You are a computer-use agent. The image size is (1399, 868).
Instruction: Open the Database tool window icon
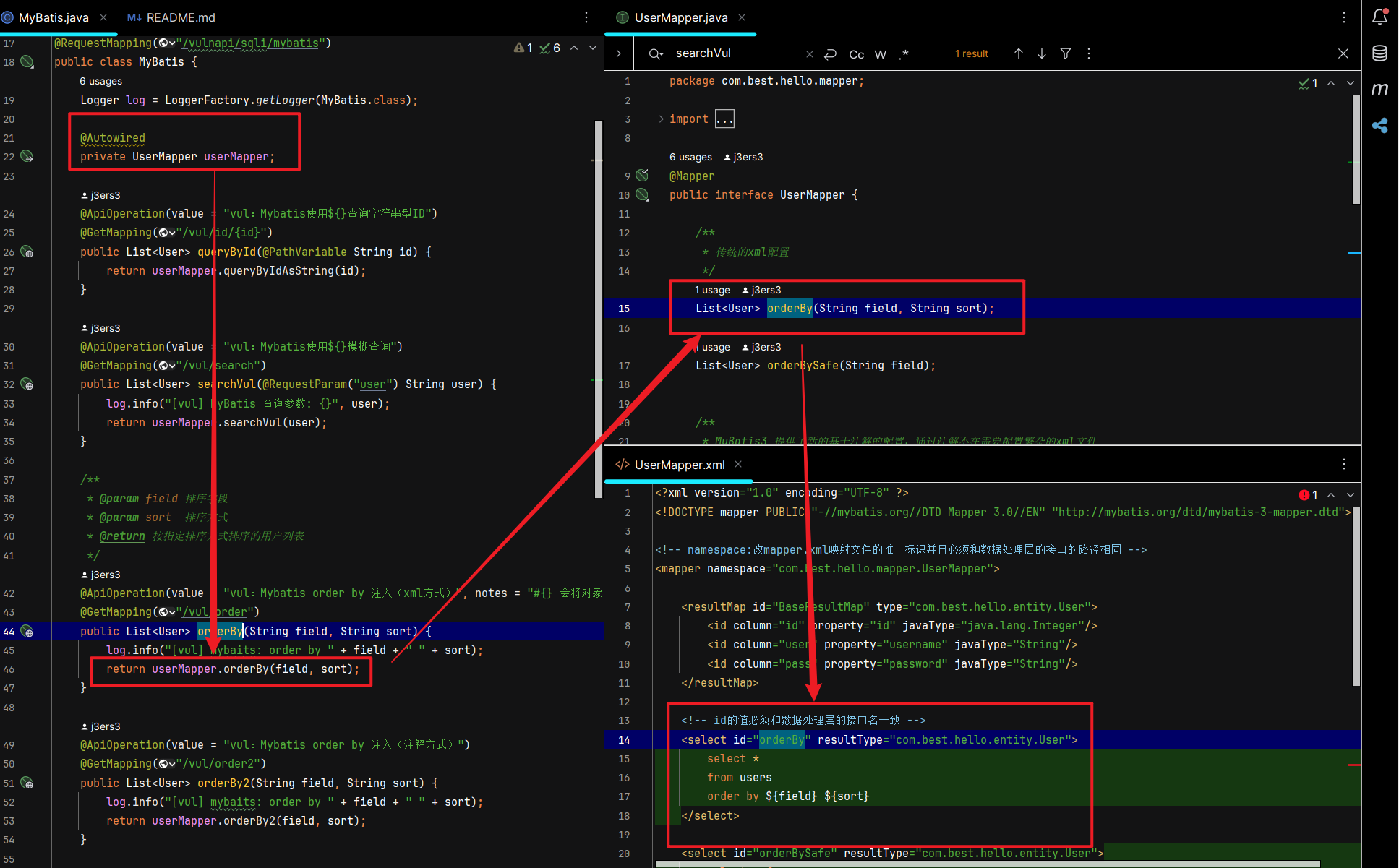(x=1379, y=53)
